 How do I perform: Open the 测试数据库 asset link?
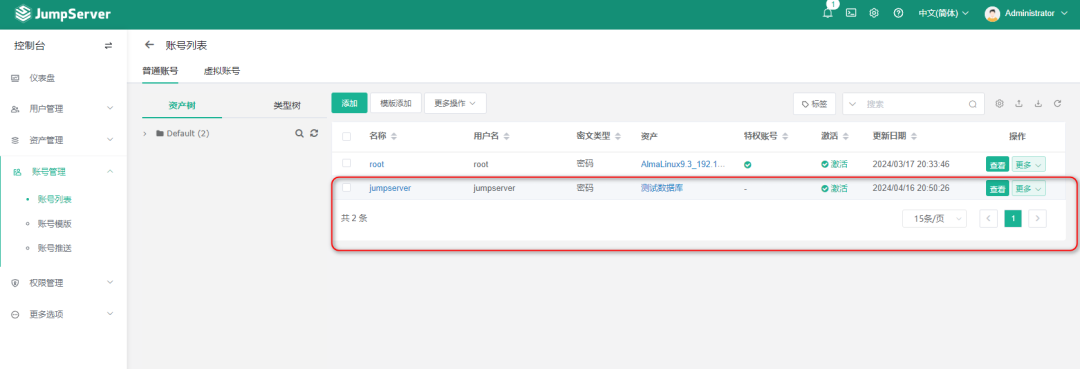[x=662, y=188]
